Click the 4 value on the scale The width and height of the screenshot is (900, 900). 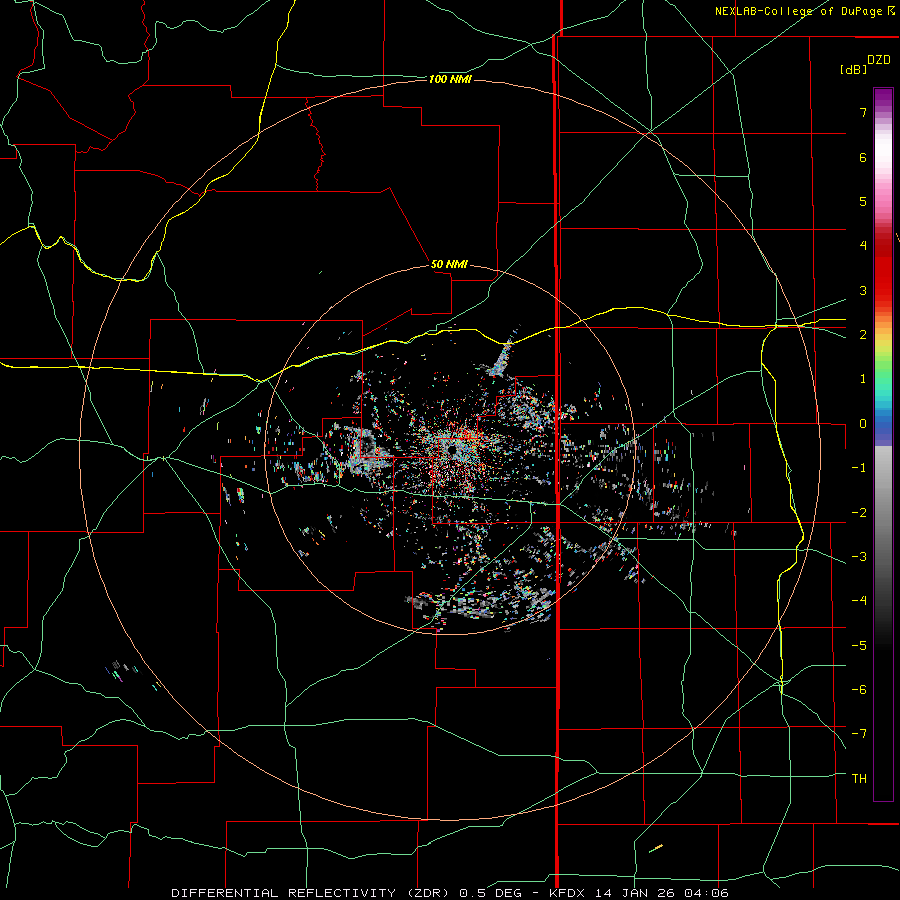pos(863,246)
